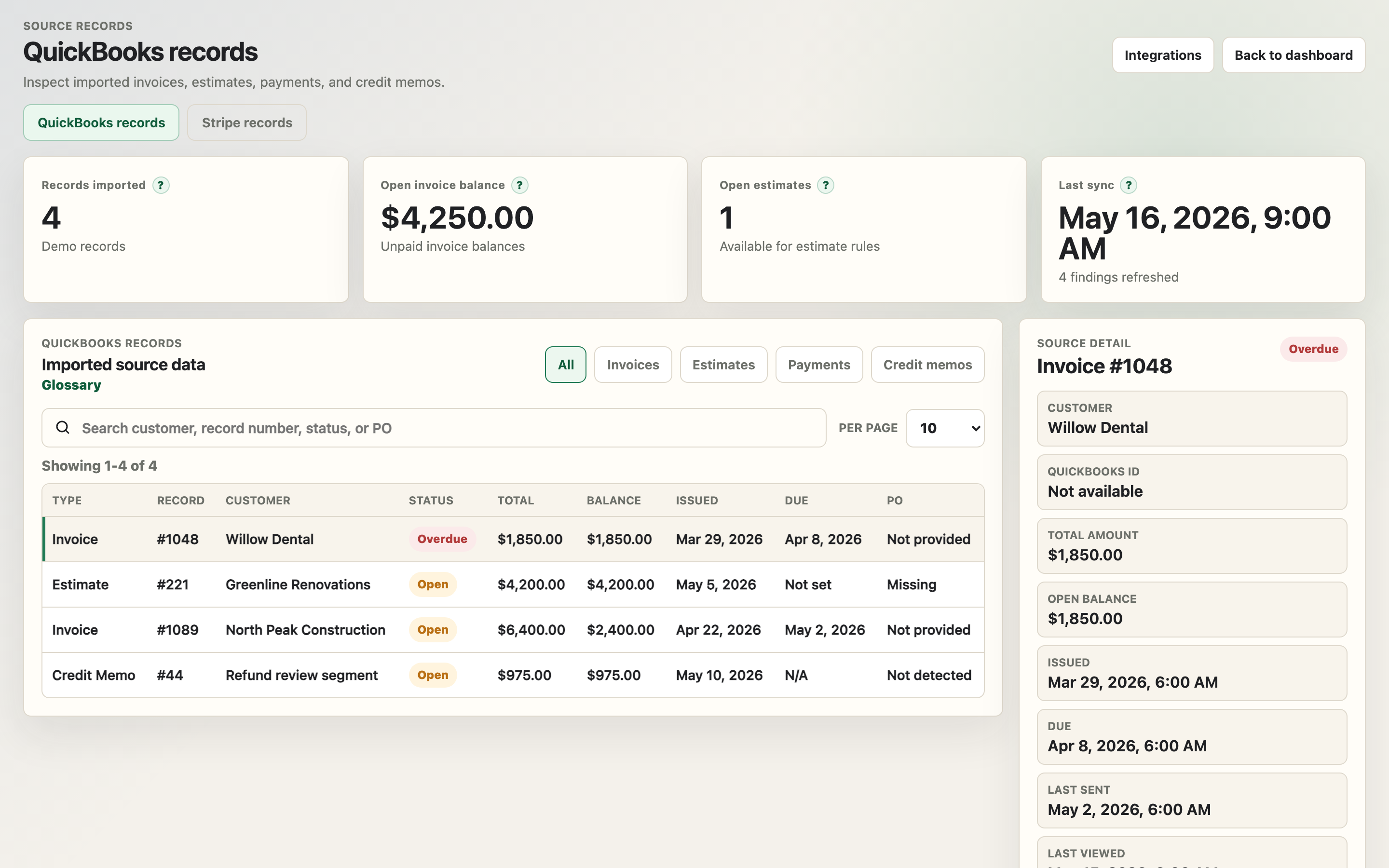The height and width of the screenshot is (868, 1389).
Task: Click the help icon beside Open invoice balance
Action: click(519, 186)
